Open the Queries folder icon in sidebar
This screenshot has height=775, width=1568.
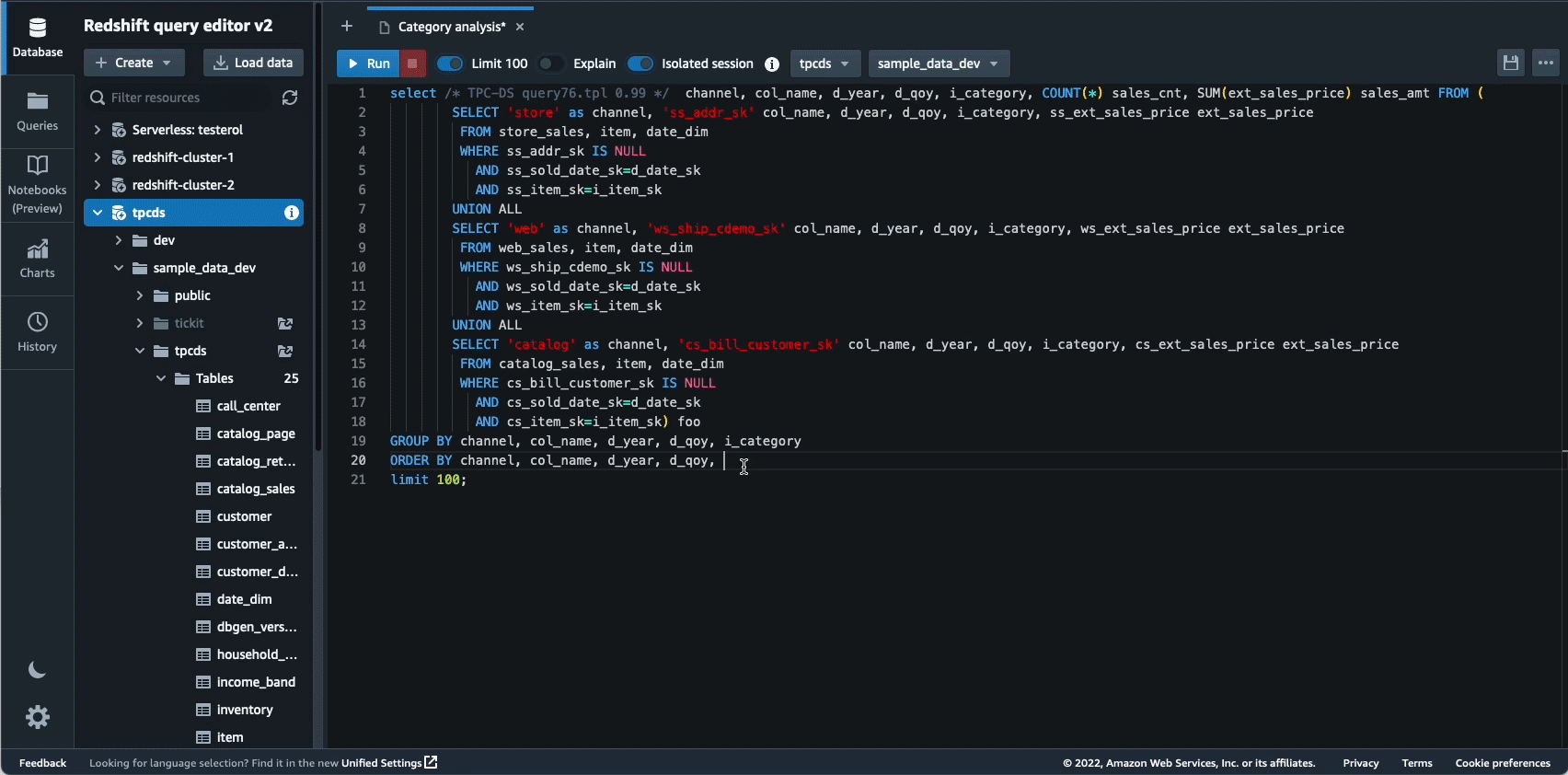(37, 111)
